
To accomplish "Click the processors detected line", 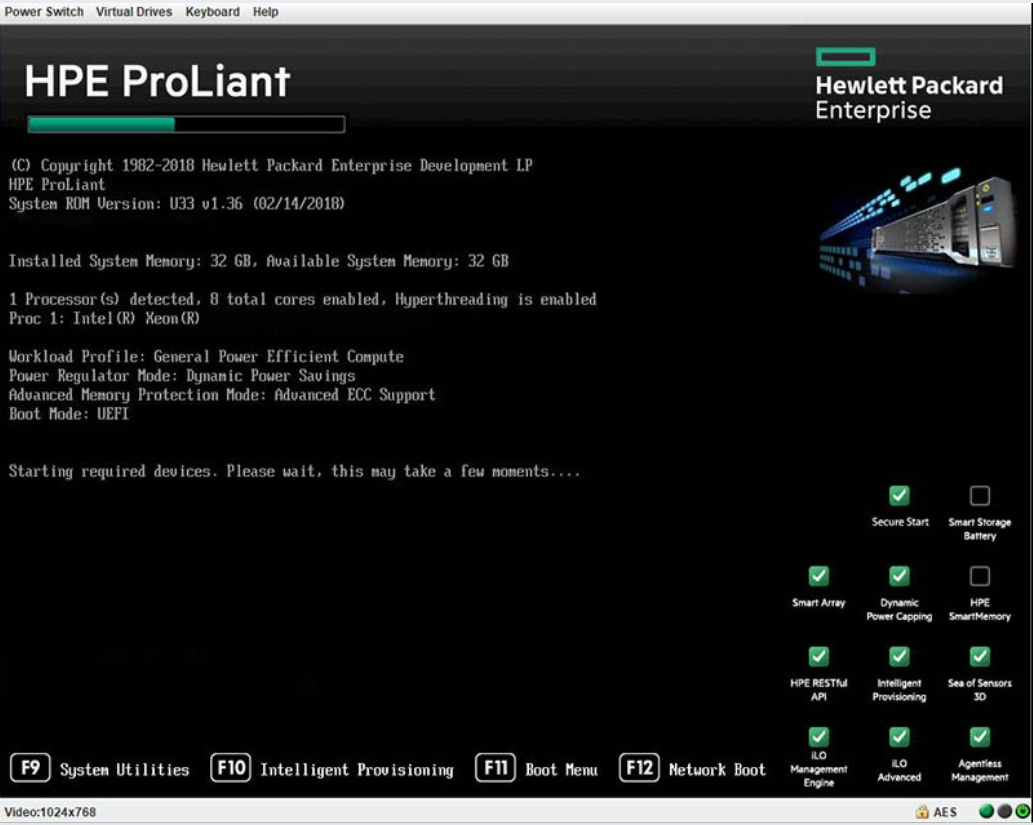I will point(302,299).
